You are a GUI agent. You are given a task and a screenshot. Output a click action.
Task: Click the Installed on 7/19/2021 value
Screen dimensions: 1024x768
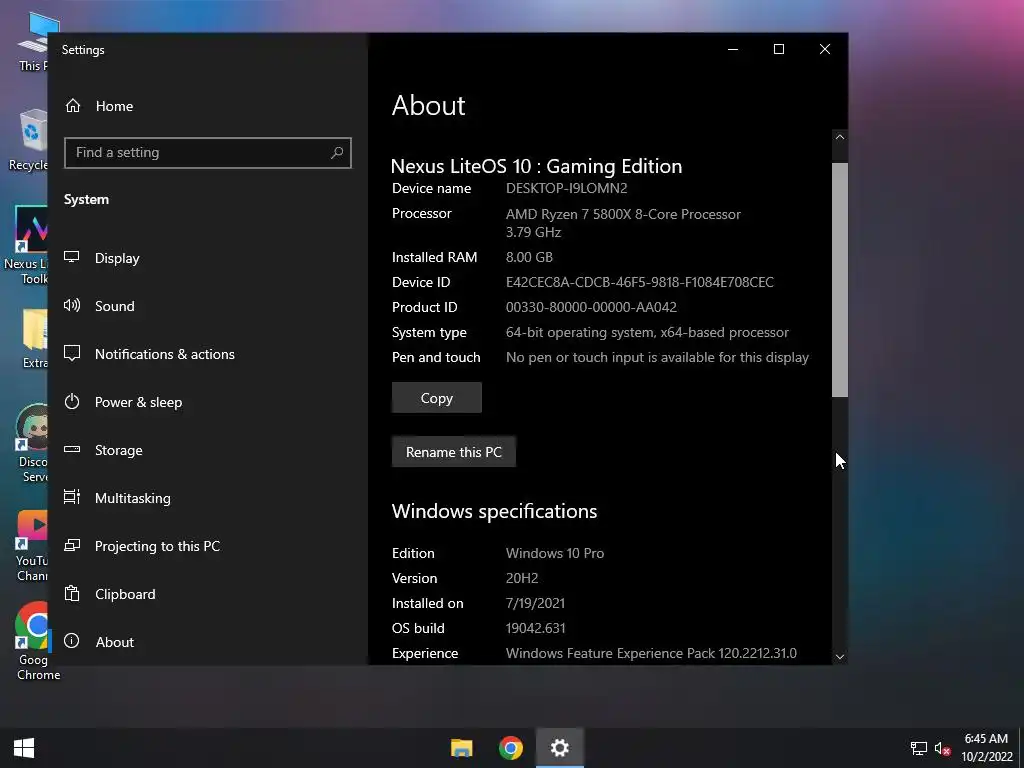(x=535, y=603)
